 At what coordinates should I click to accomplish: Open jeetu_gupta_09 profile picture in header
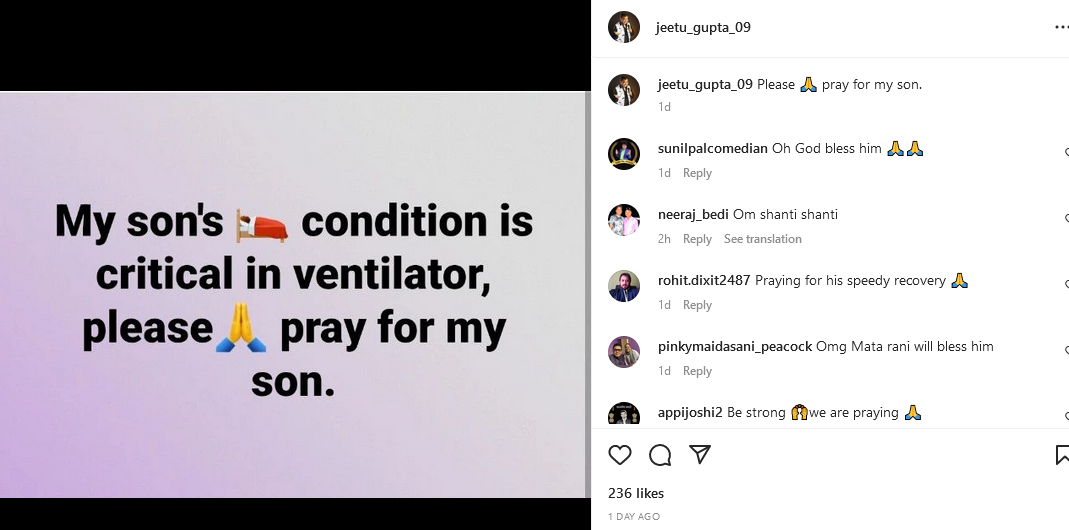[624, 27]
